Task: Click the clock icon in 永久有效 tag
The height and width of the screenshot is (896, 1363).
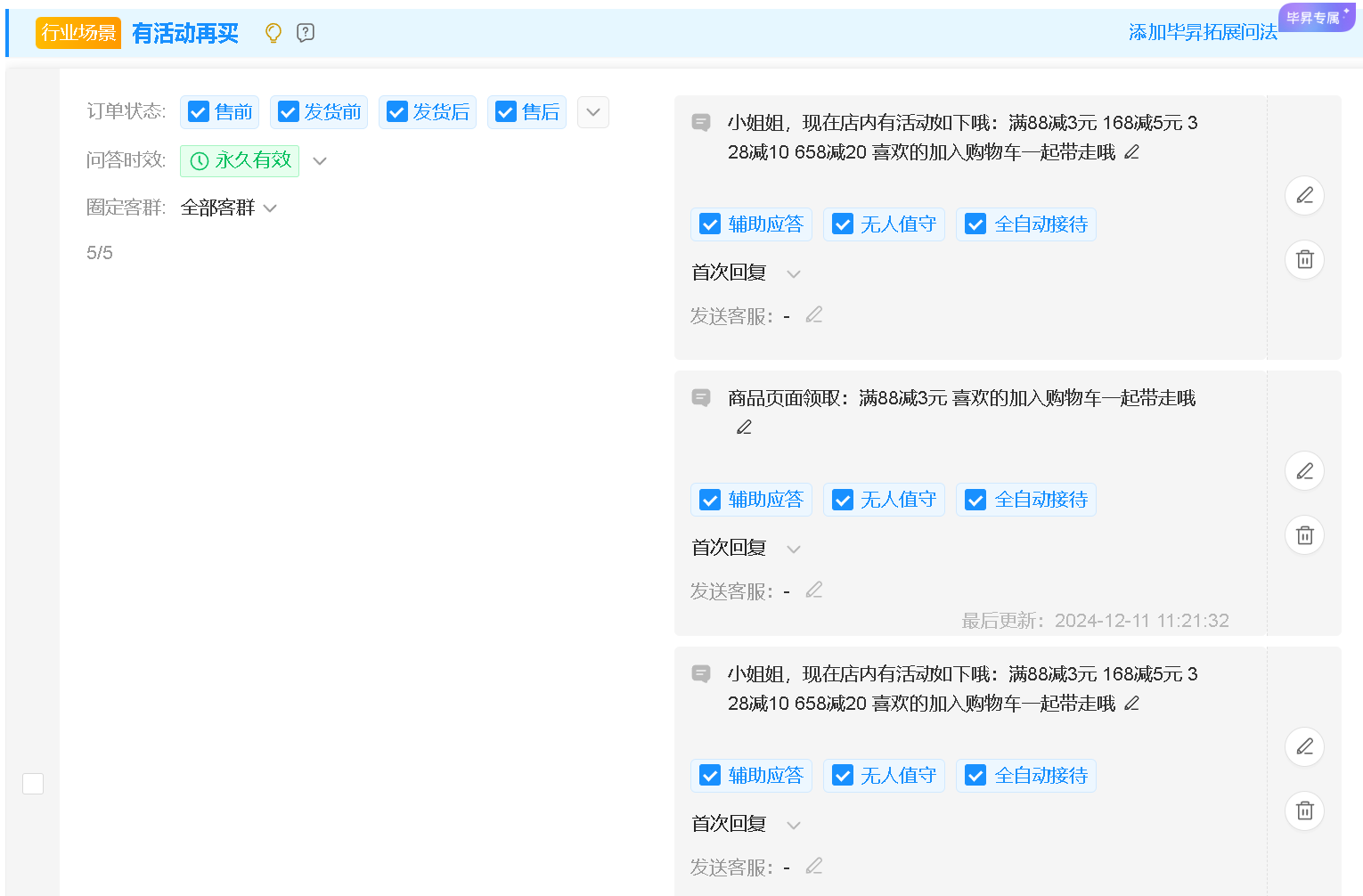Action: point(200,161)
